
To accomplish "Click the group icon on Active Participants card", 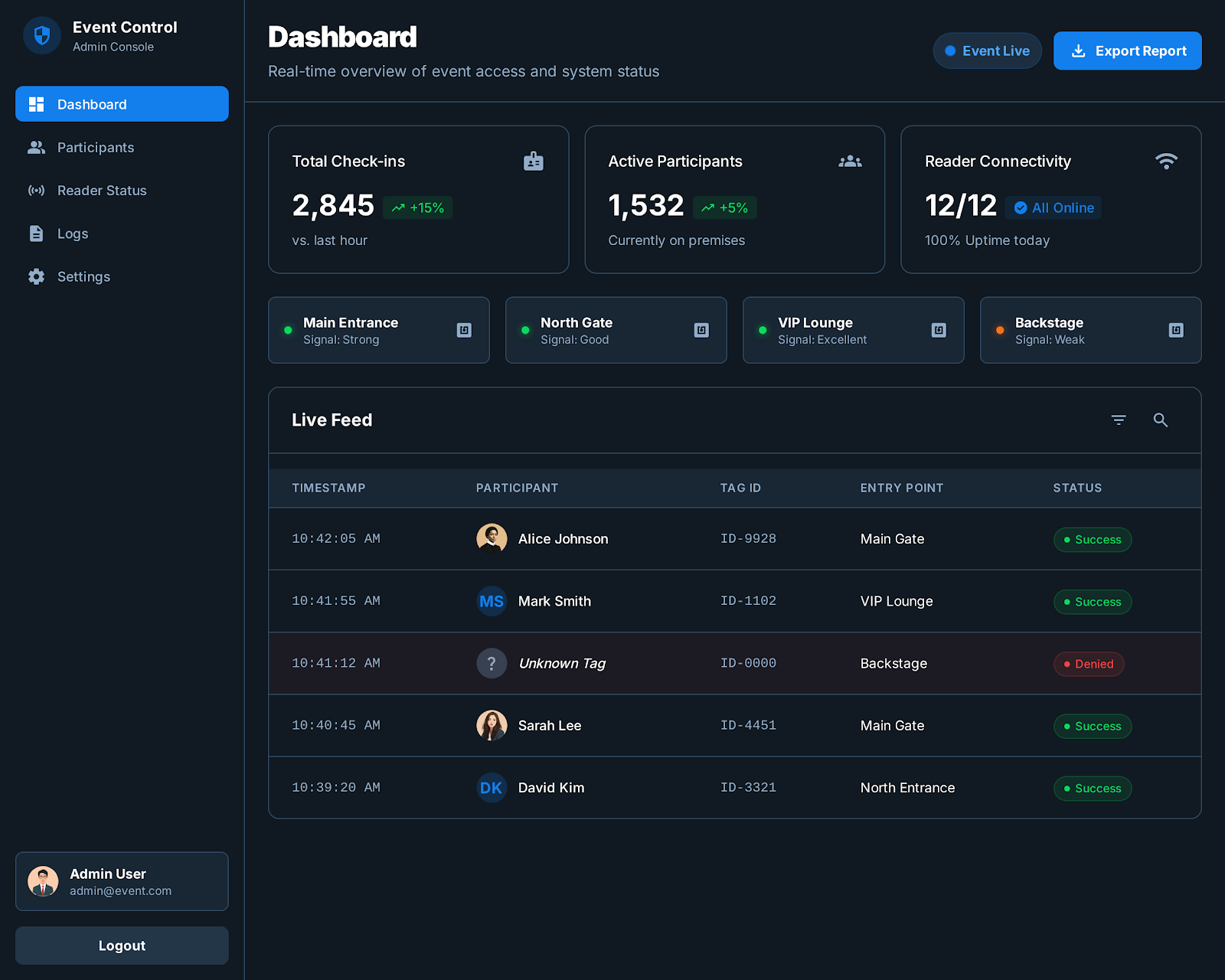I will pos(850,161).
